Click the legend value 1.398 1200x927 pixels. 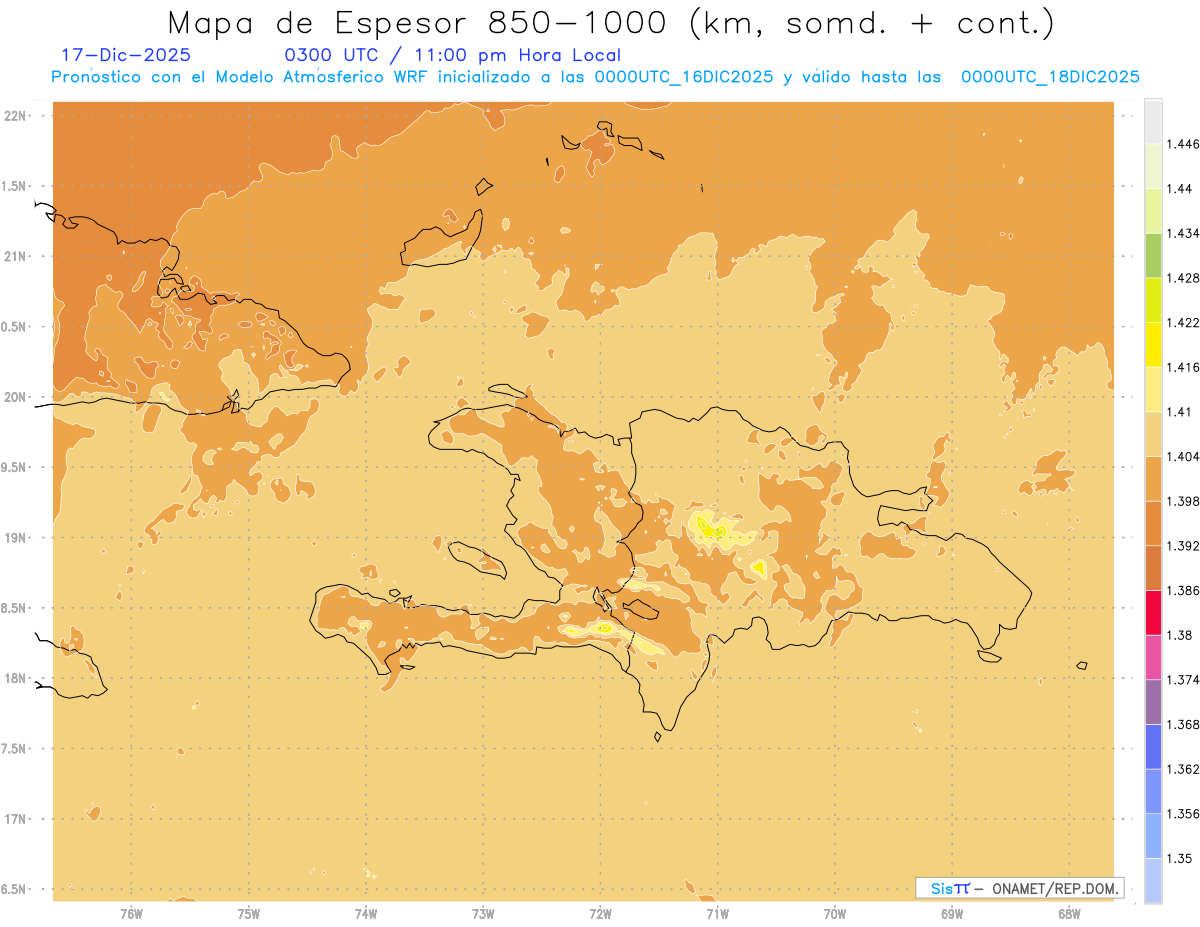[x=1182, y=501]
